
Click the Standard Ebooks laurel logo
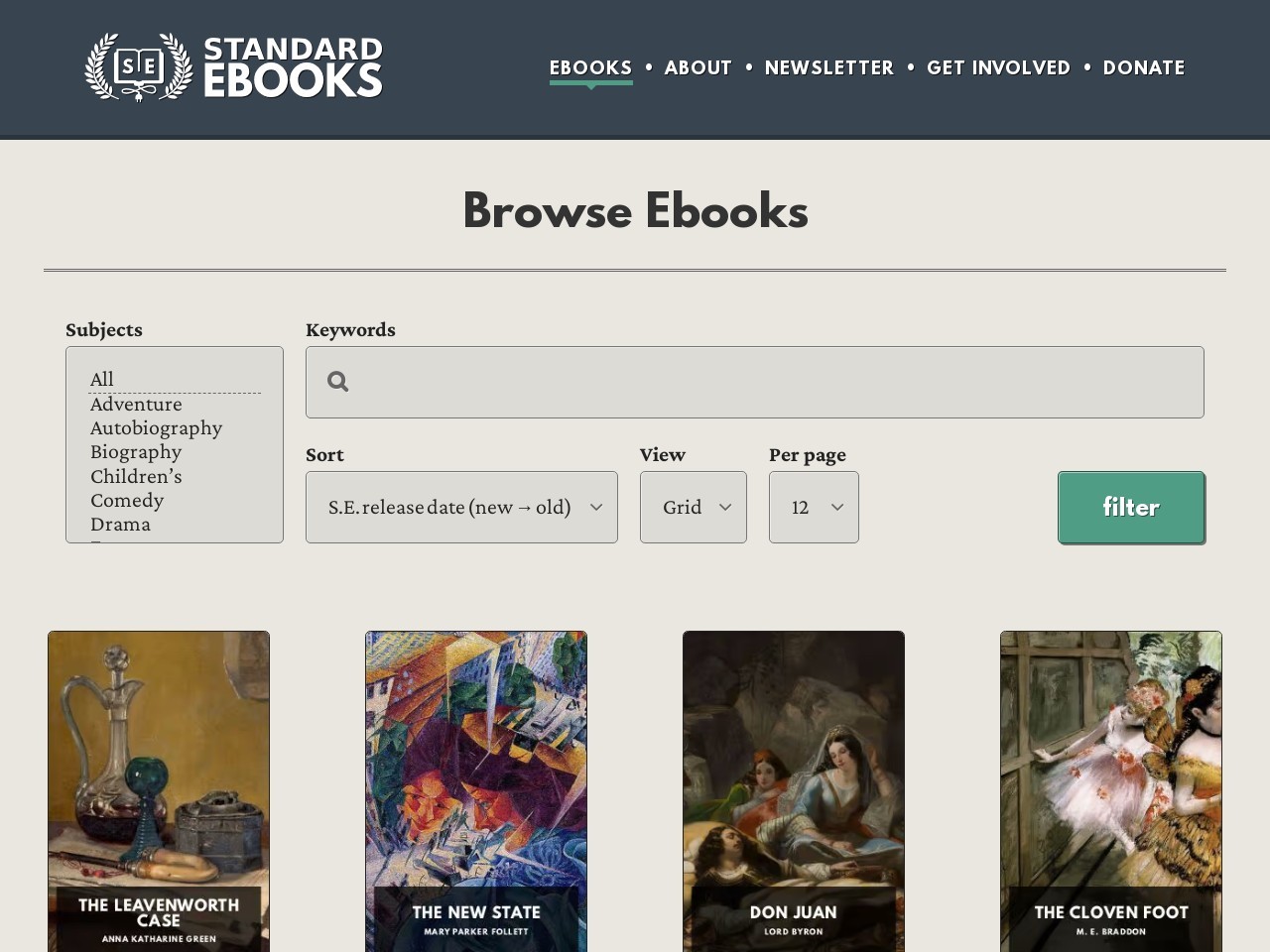pos(139,67)
